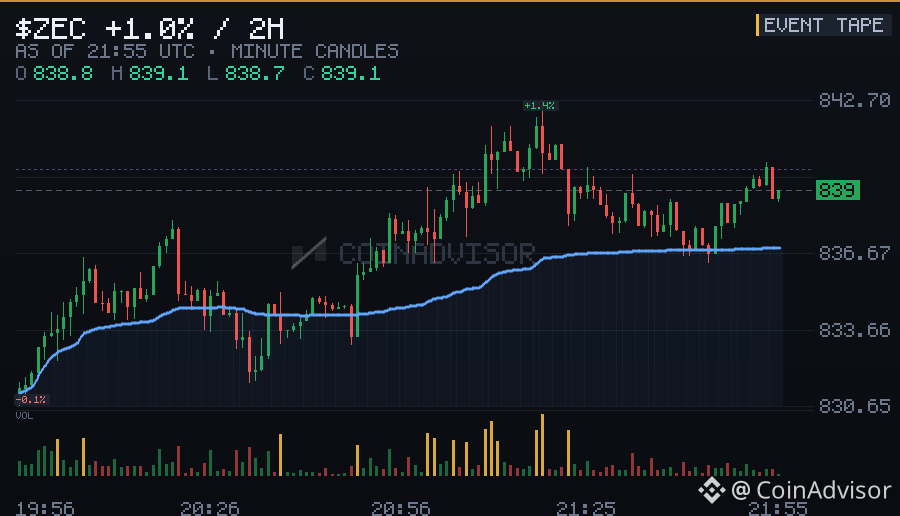
Task: Click the 21:25 time axis label
Action: coord(585,509)
